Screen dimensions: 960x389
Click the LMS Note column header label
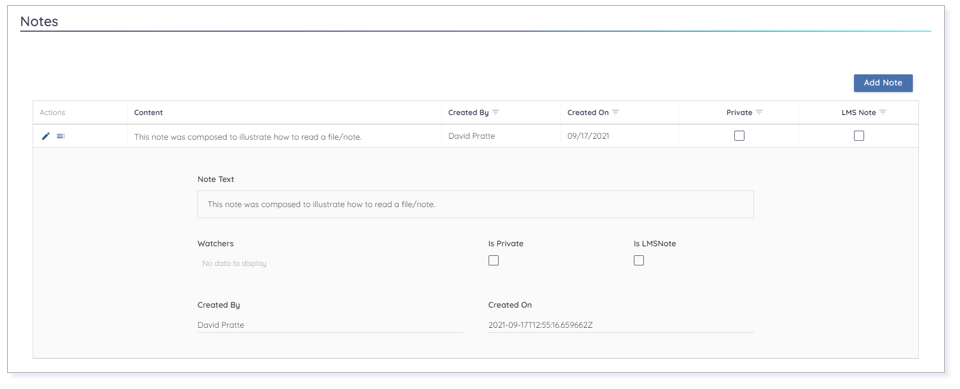pyautogui.click(x=858, y=113)
